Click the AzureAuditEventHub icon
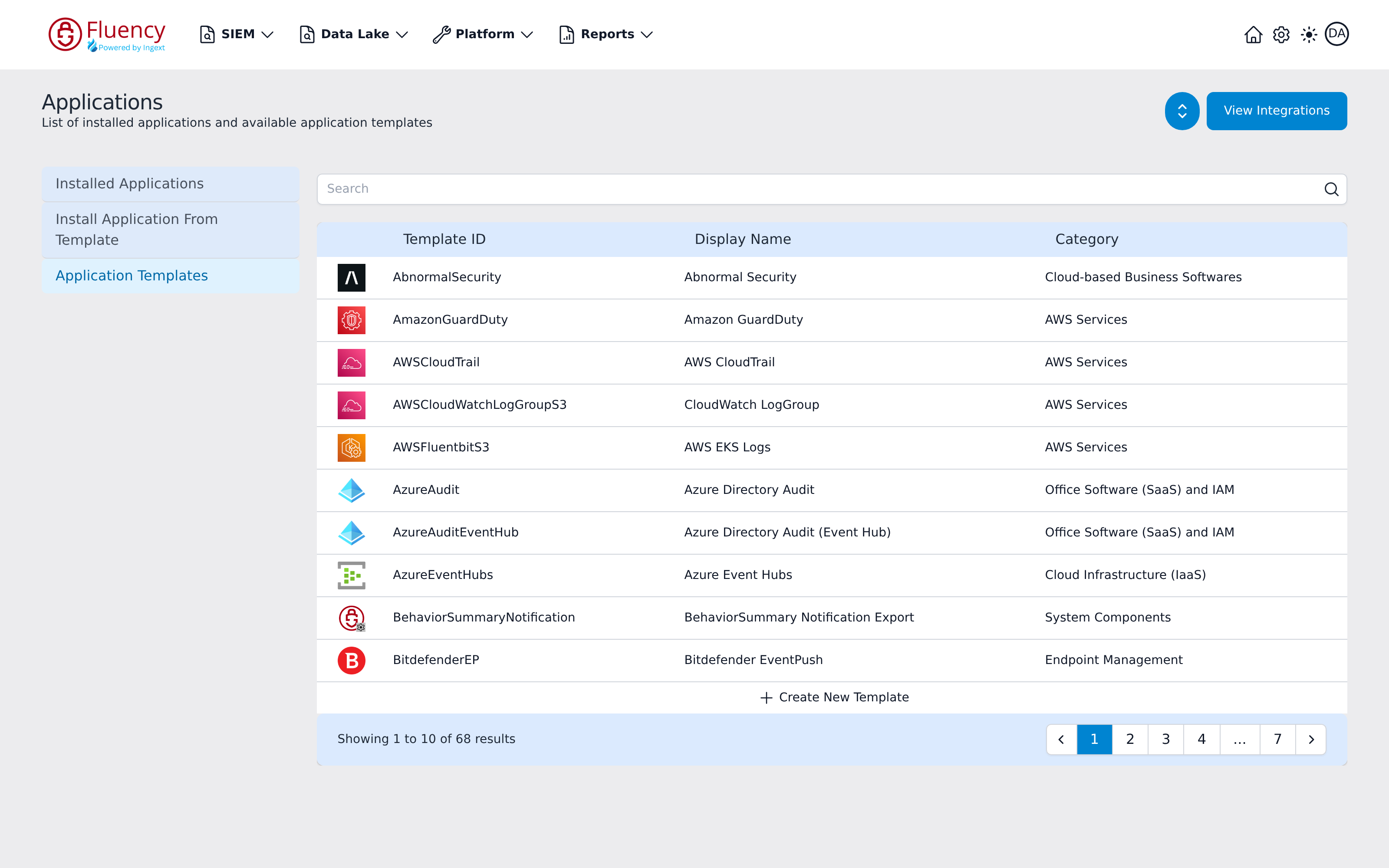Screen dimensions: 1389x868 click(351, 532)
